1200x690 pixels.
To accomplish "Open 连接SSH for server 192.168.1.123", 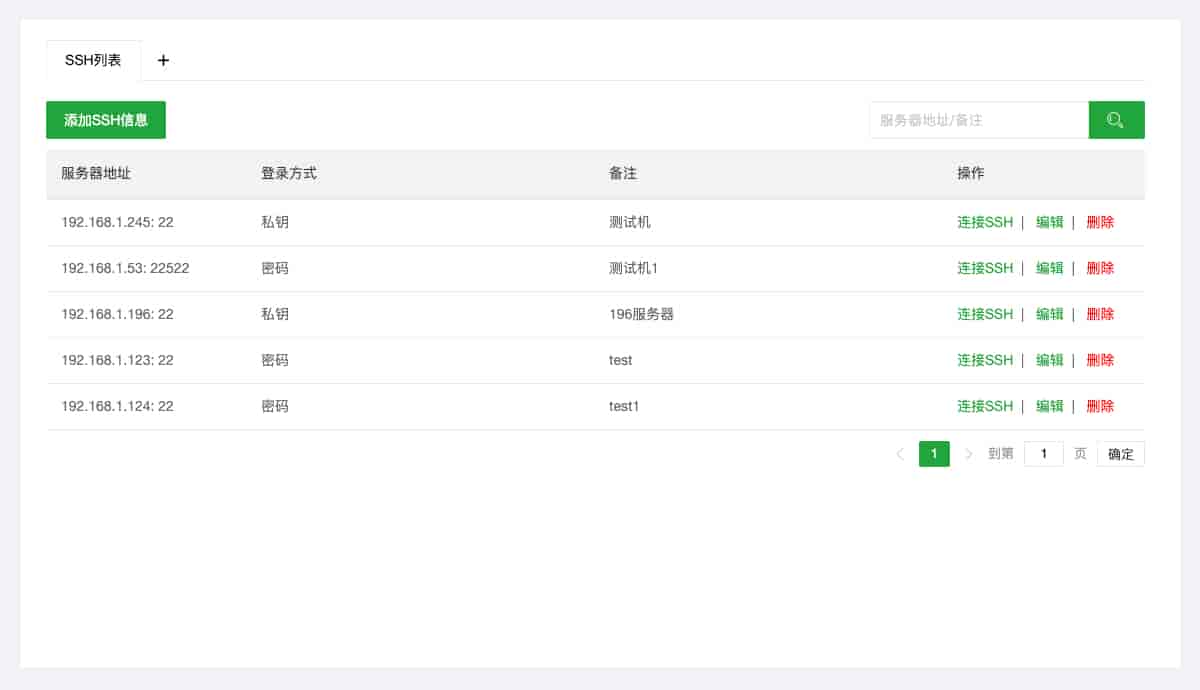I will pyautogui.click(x=985, y=360).
